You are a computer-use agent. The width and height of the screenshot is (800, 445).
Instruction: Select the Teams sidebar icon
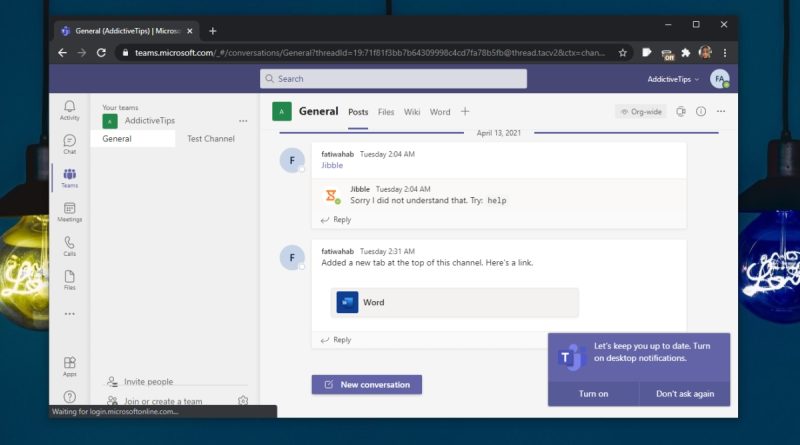(69, 178)
